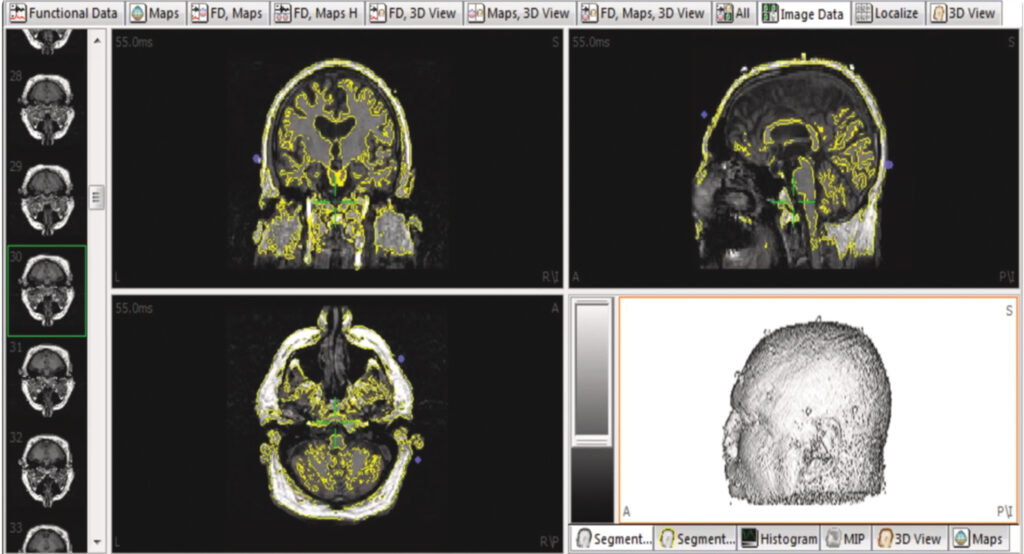Image resolution: width=1024 pixels, height=554 pixels.
Task: Open the FD, Maps, 3D View tab
Action: [x=644, y=13]
